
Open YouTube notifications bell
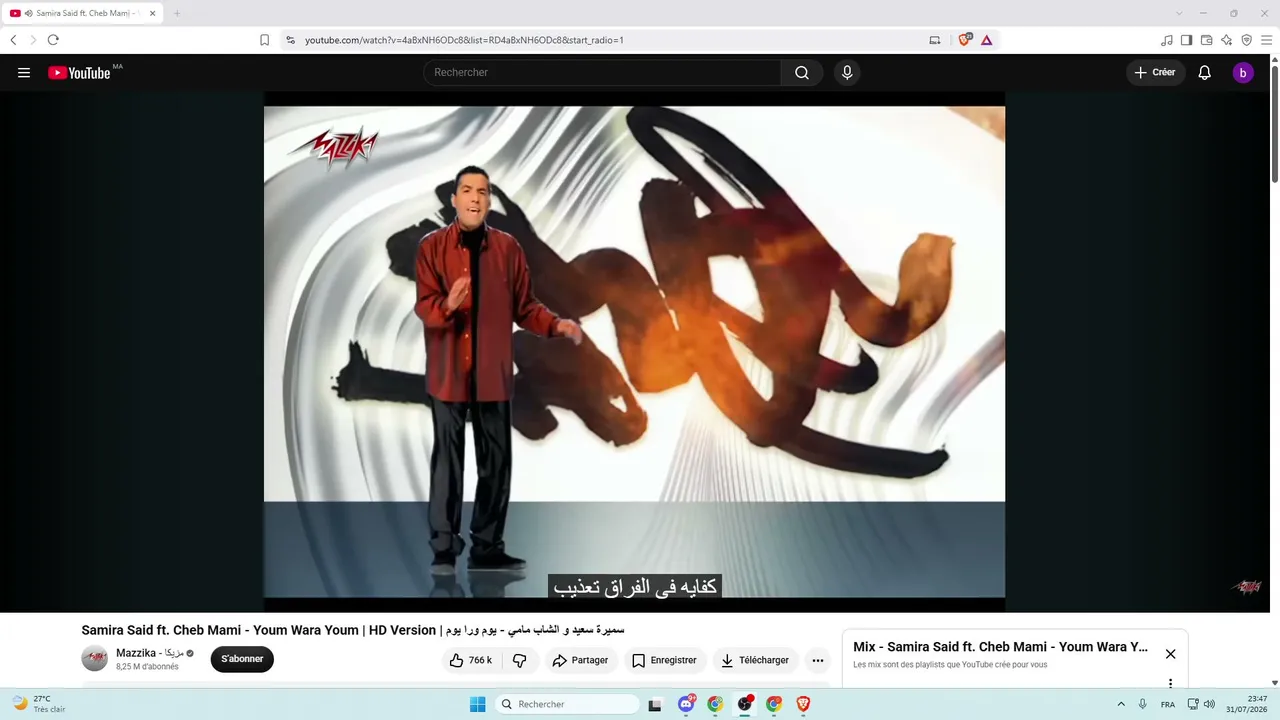tap(1205, 73)
